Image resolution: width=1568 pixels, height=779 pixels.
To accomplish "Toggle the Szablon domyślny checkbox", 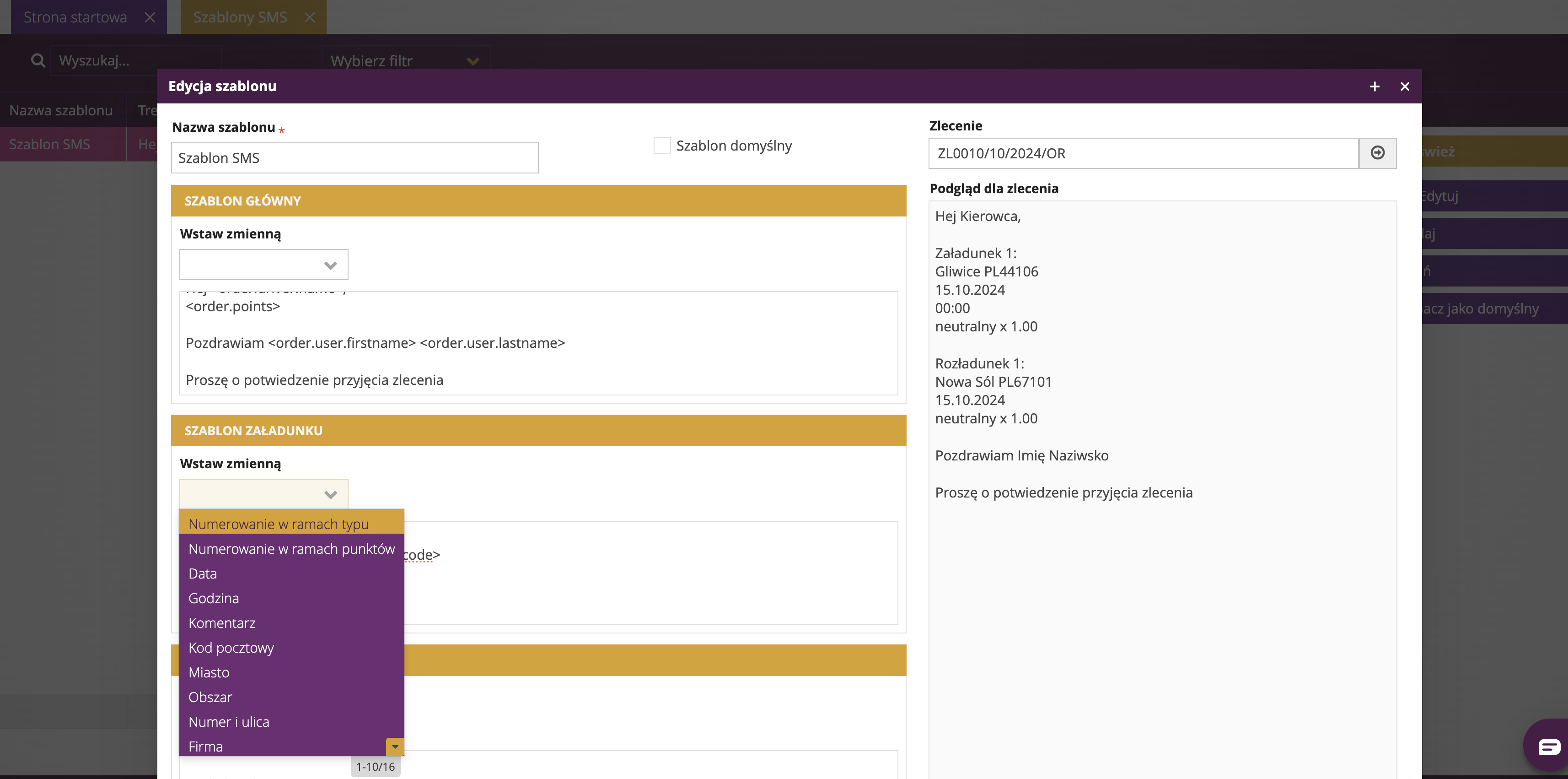I will pos(662,146).
